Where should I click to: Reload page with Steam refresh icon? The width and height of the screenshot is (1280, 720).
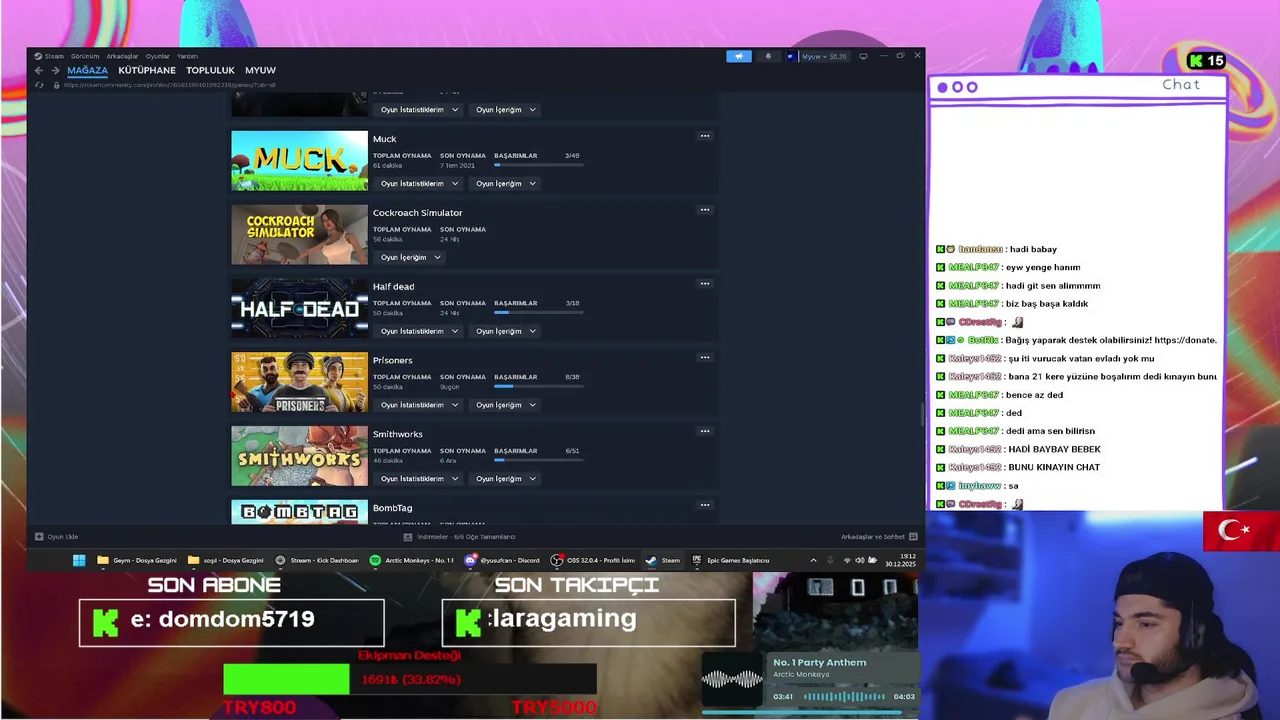39,85
